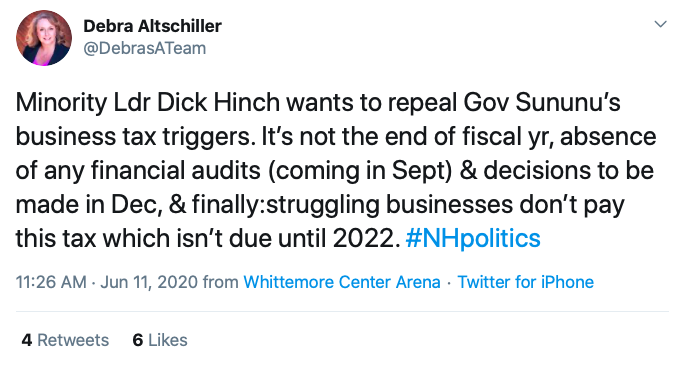This screenshot has height=366, width=686.
Task: Select the Jun 11, 2020 date
Action: 149,282
